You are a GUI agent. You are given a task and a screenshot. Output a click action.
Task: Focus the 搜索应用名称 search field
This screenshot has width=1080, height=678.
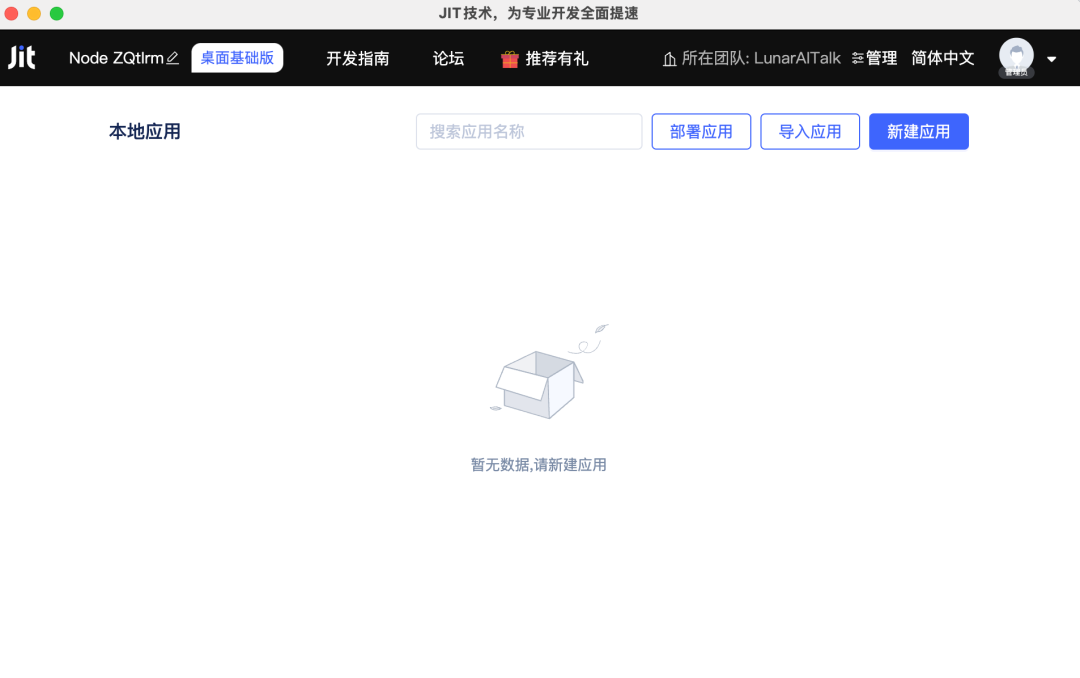[x=529, y=132]
